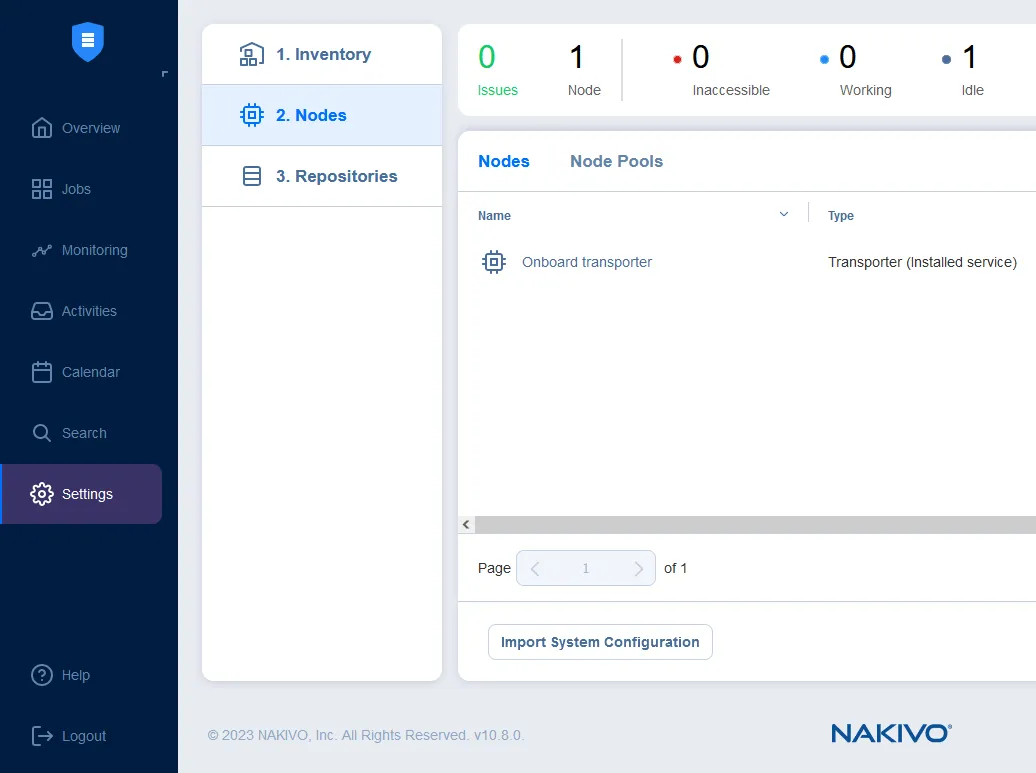Open the 1. Inventory settings section
This screenshot has width=1036, height=773.
[x=322, y=54]
